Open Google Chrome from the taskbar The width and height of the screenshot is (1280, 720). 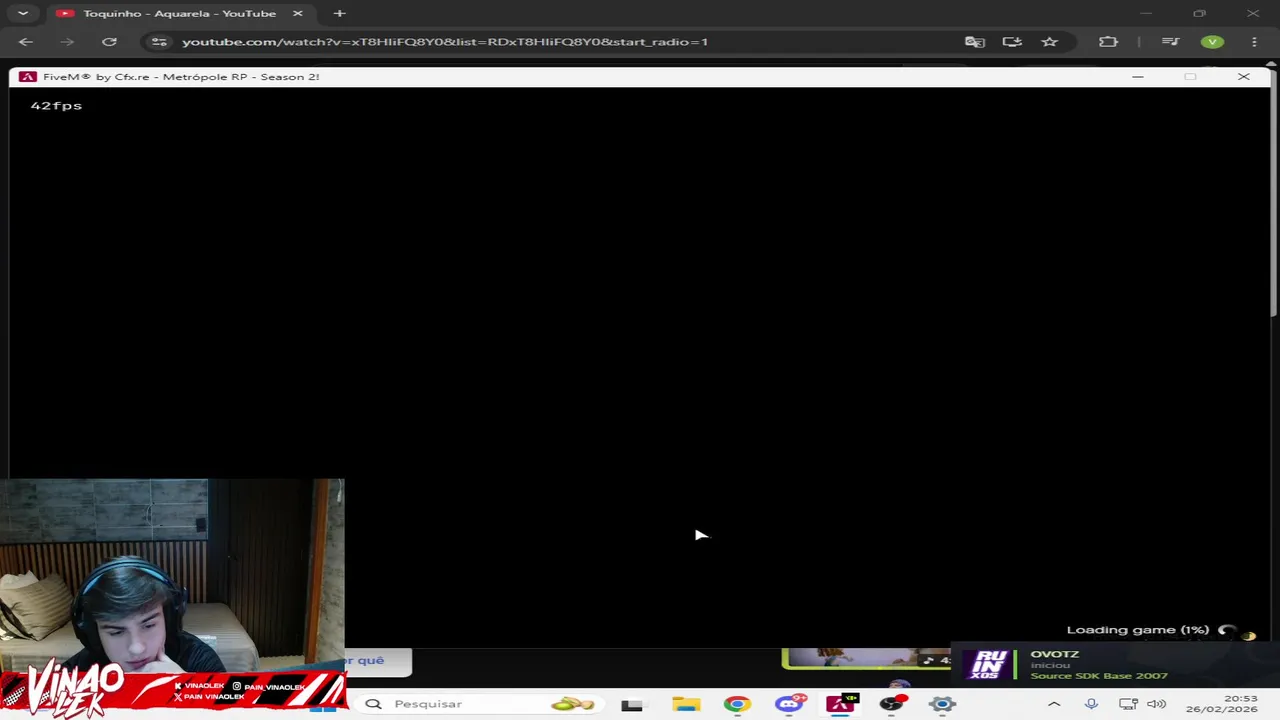coord(737,704)
